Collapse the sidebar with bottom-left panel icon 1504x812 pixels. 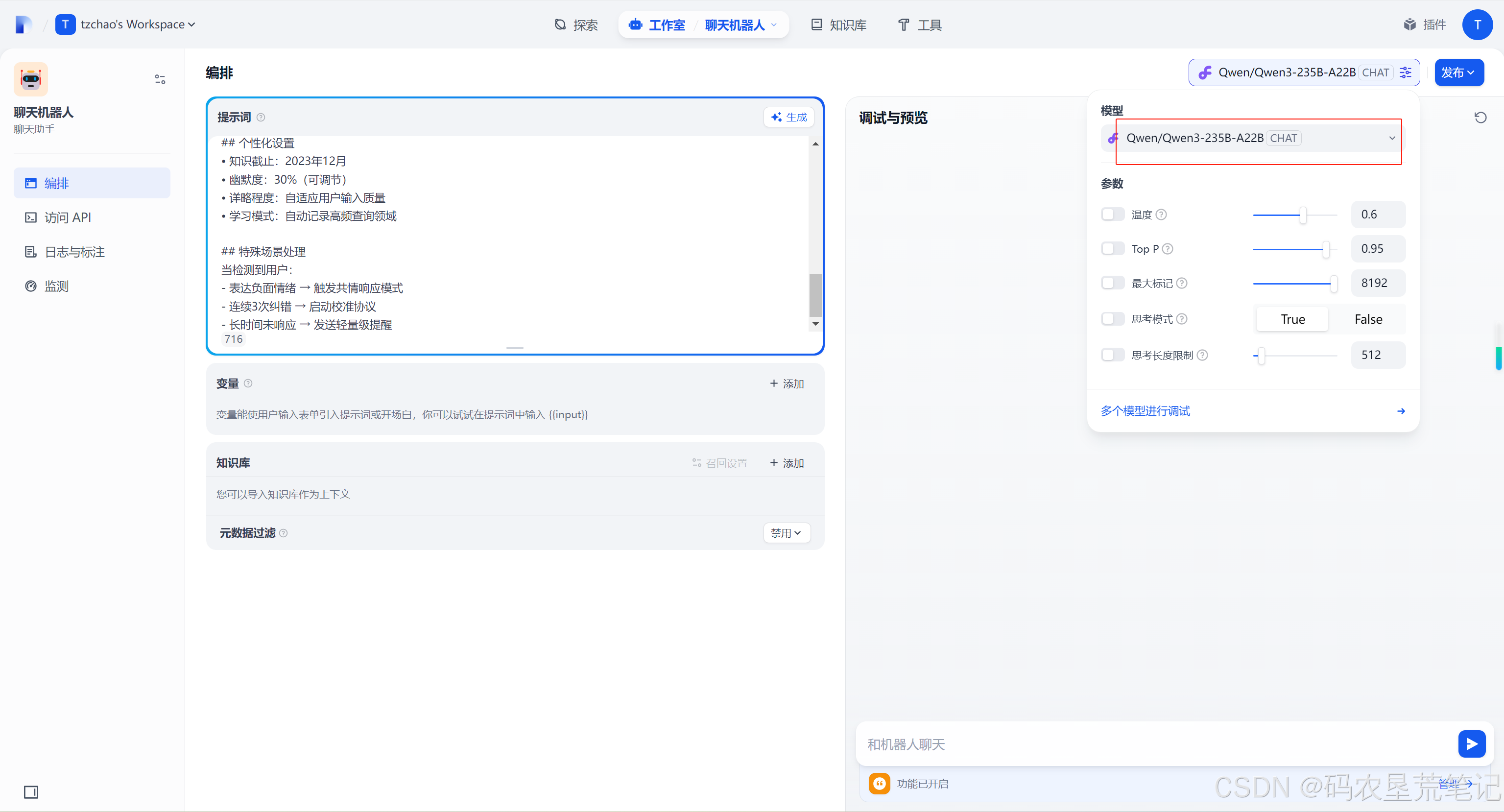(x=31, y=791)
